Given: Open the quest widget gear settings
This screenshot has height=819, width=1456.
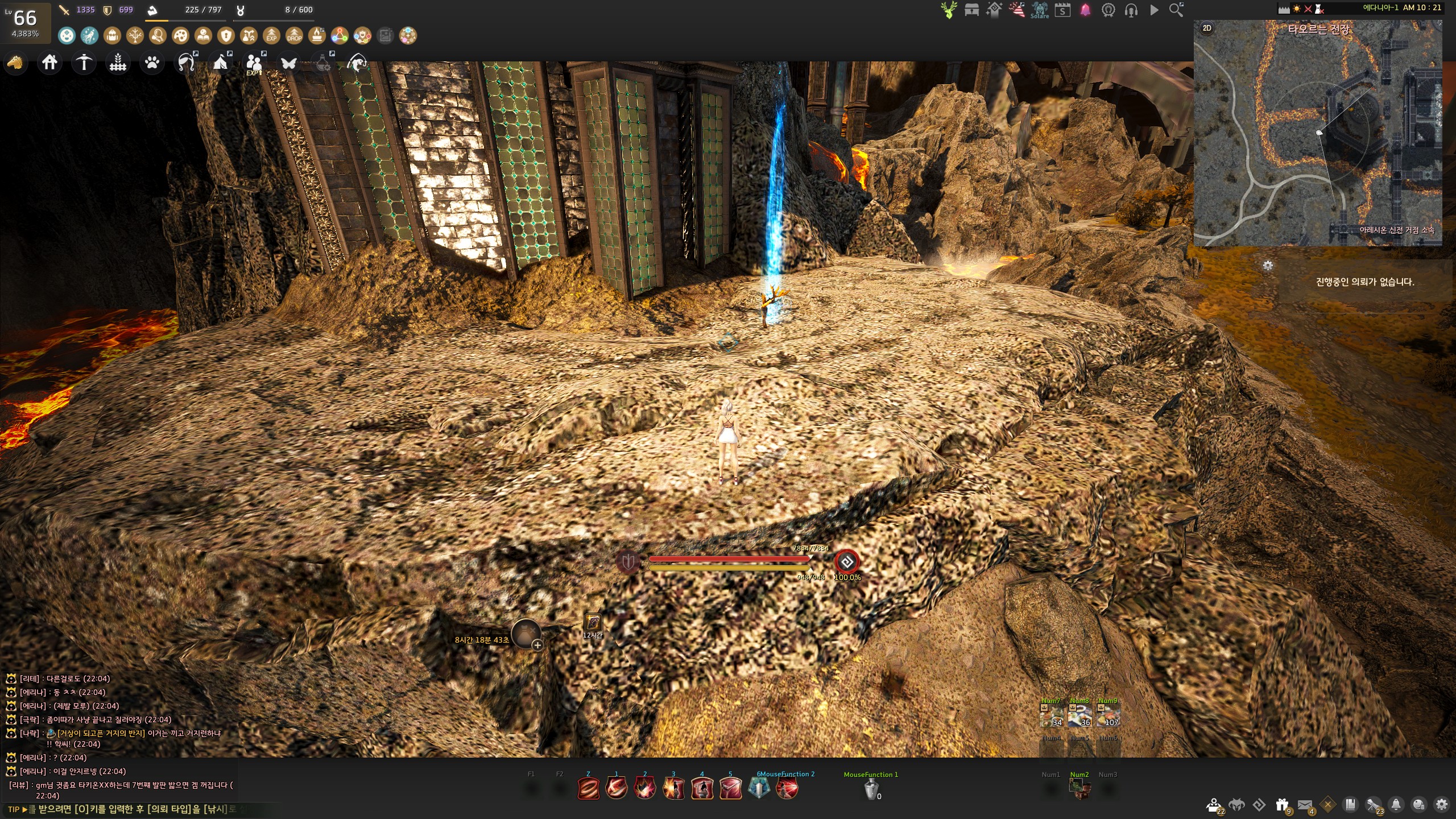Looking at the screenshot, I should click(1268, 266).
